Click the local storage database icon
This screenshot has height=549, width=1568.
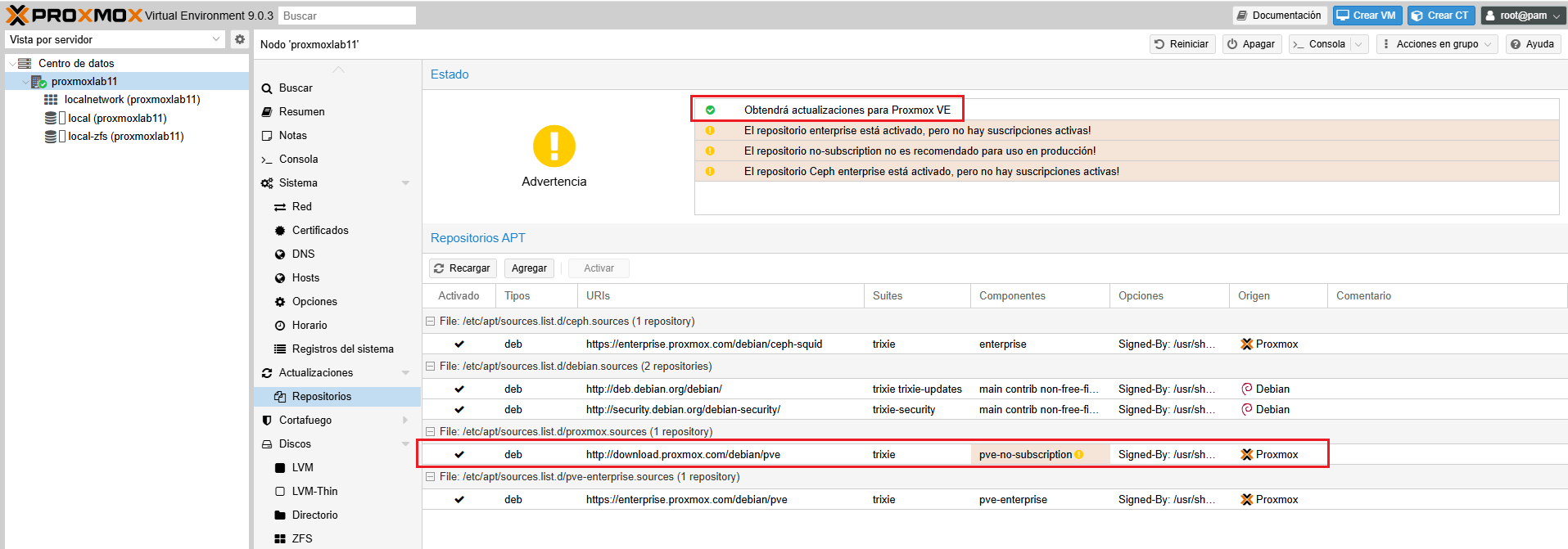51,118
